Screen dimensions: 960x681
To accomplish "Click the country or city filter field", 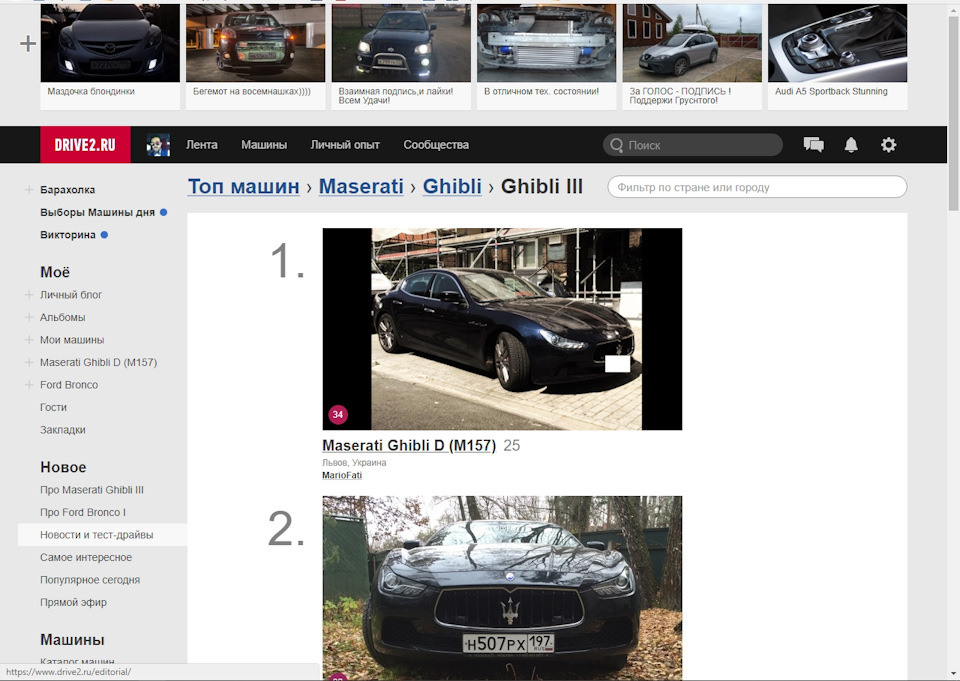I will [757, 187].
